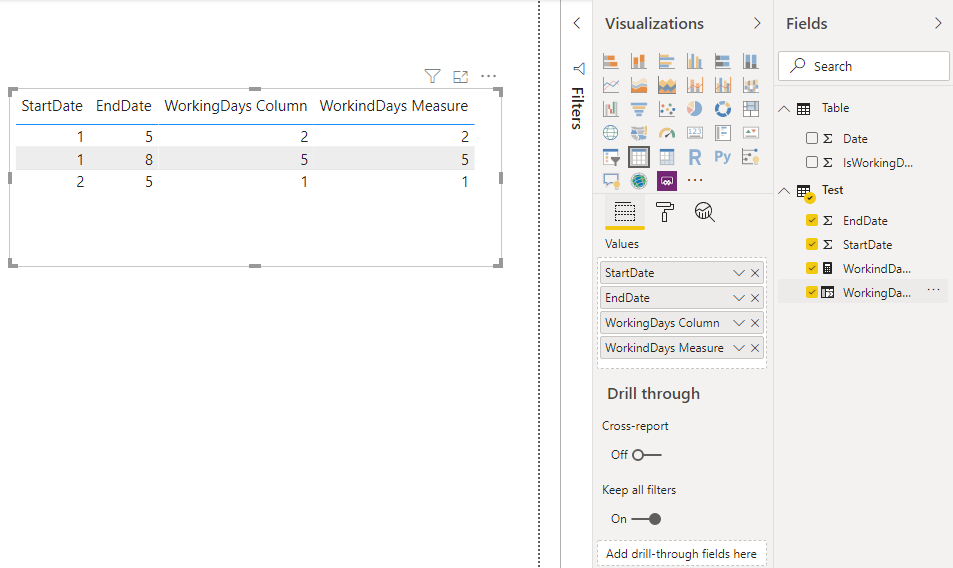Check the Date field checkbox
The width and height of the screenshot is (953, 568).
point(811,139)
